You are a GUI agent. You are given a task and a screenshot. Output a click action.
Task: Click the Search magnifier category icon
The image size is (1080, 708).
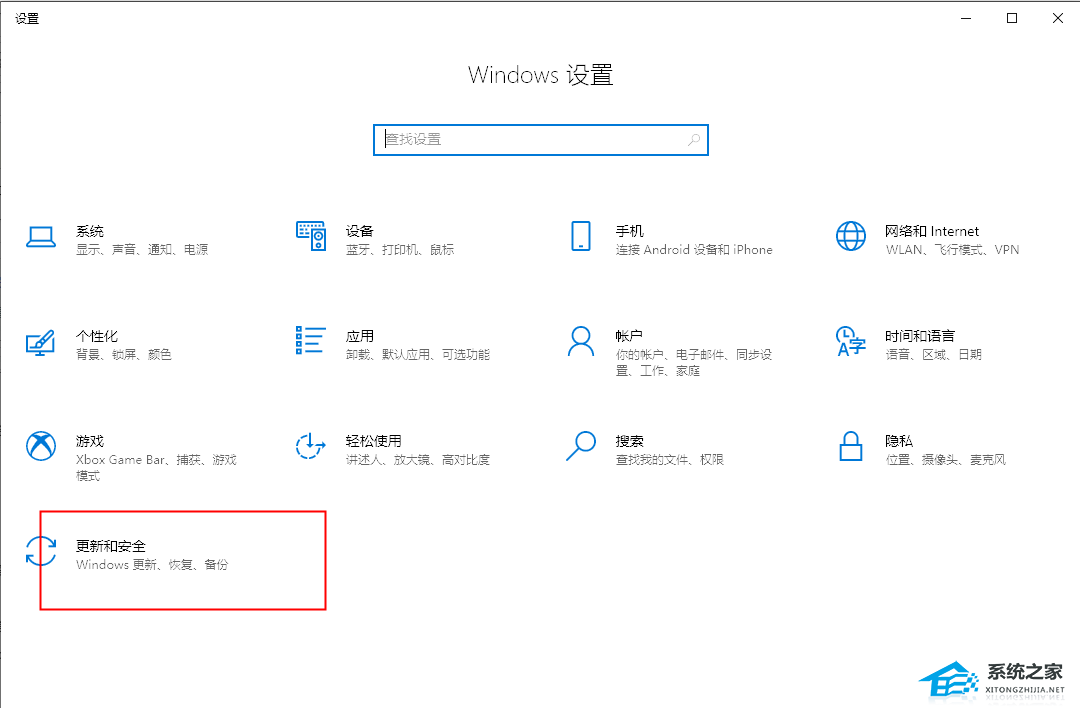581,446
